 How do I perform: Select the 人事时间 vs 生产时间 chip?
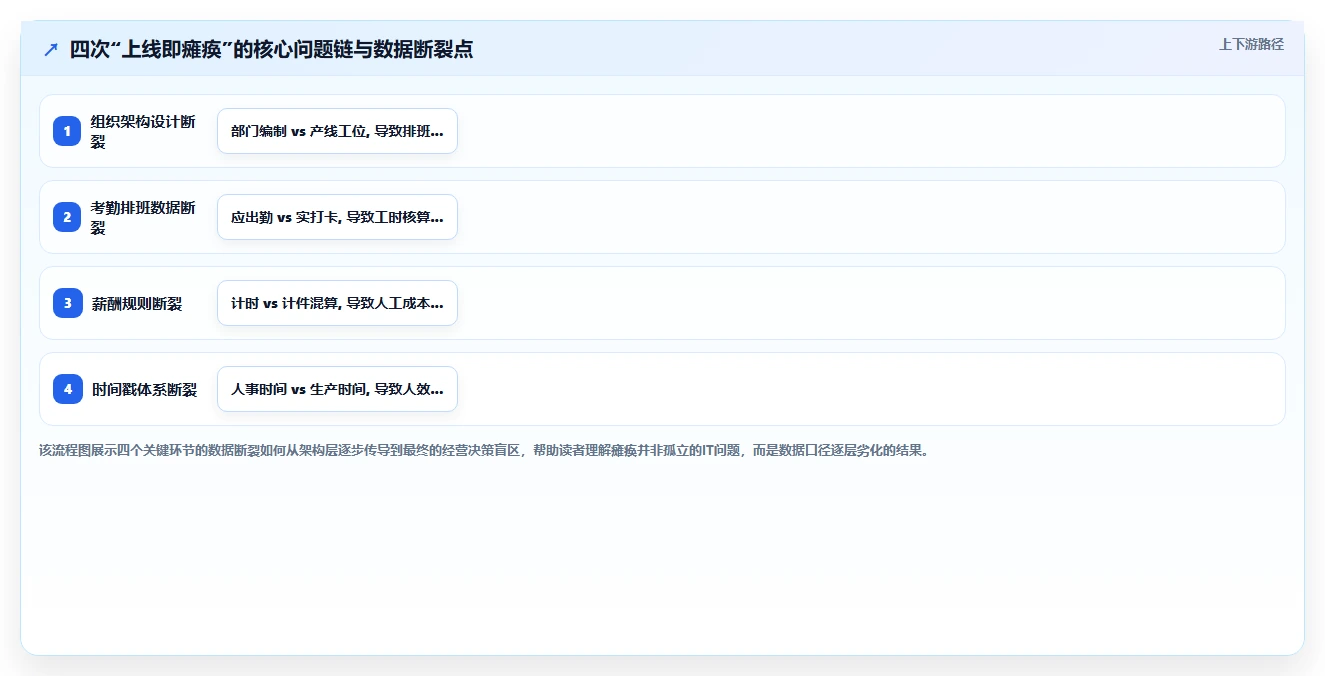click(337, 389)
